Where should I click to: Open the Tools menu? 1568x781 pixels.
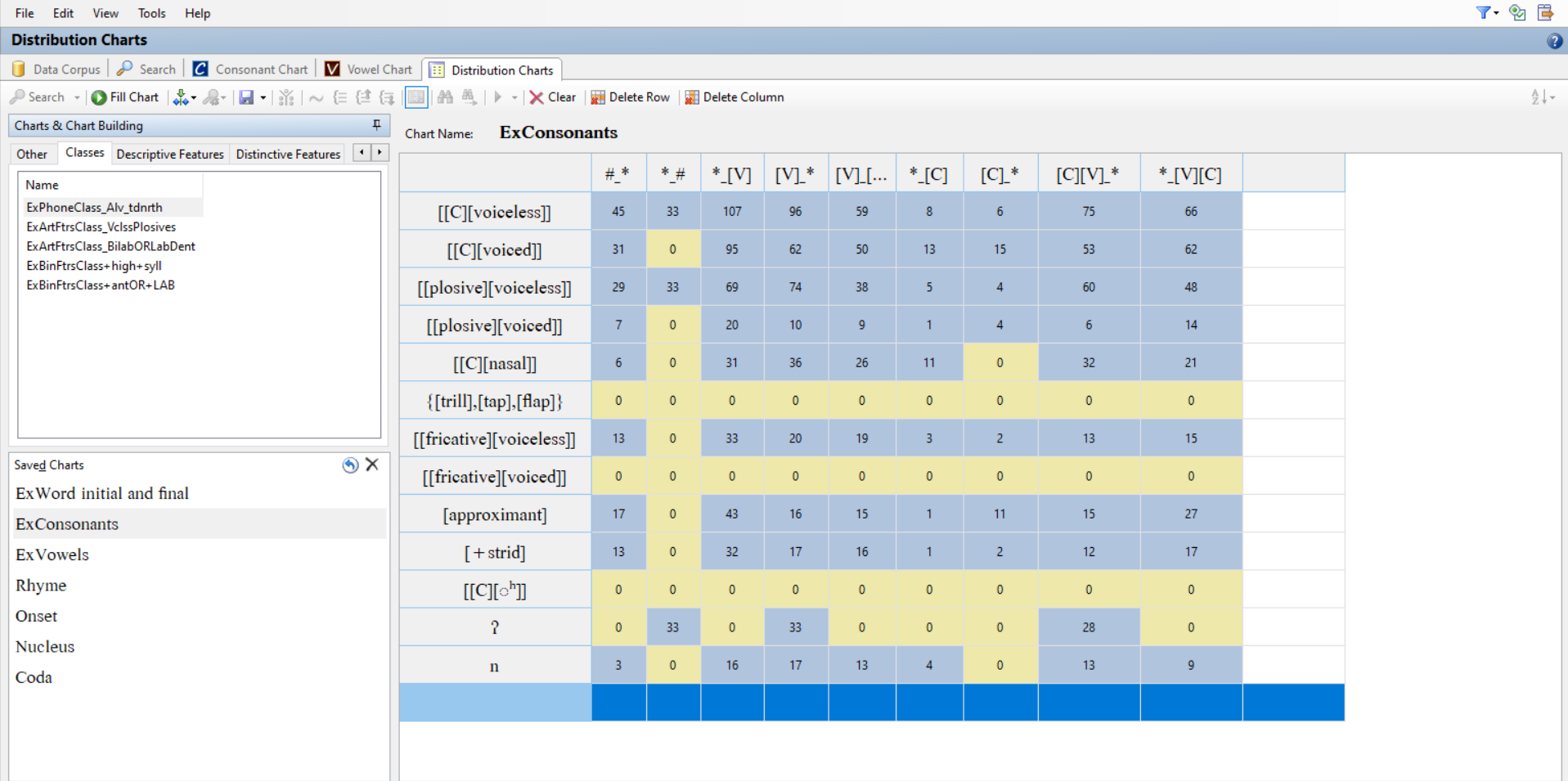click(151, 13)
